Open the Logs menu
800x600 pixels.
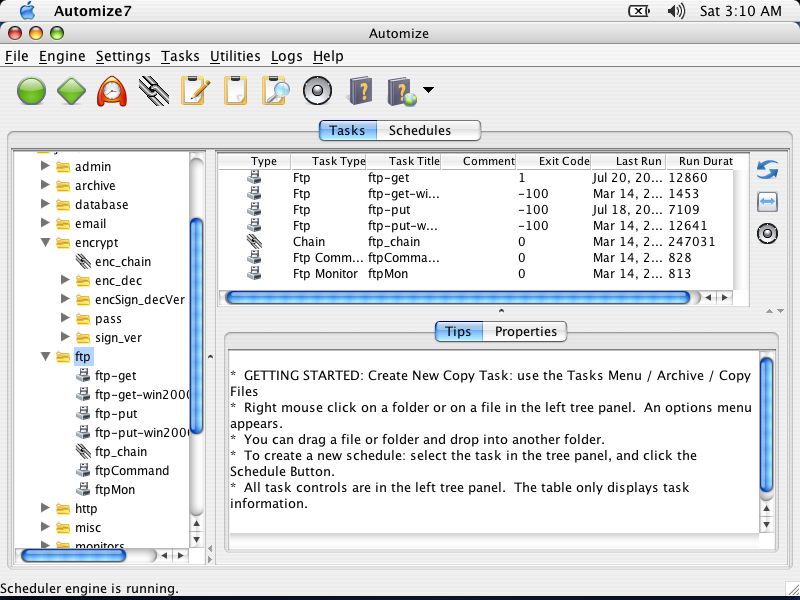pyautogui.click(x=287, y=56)
